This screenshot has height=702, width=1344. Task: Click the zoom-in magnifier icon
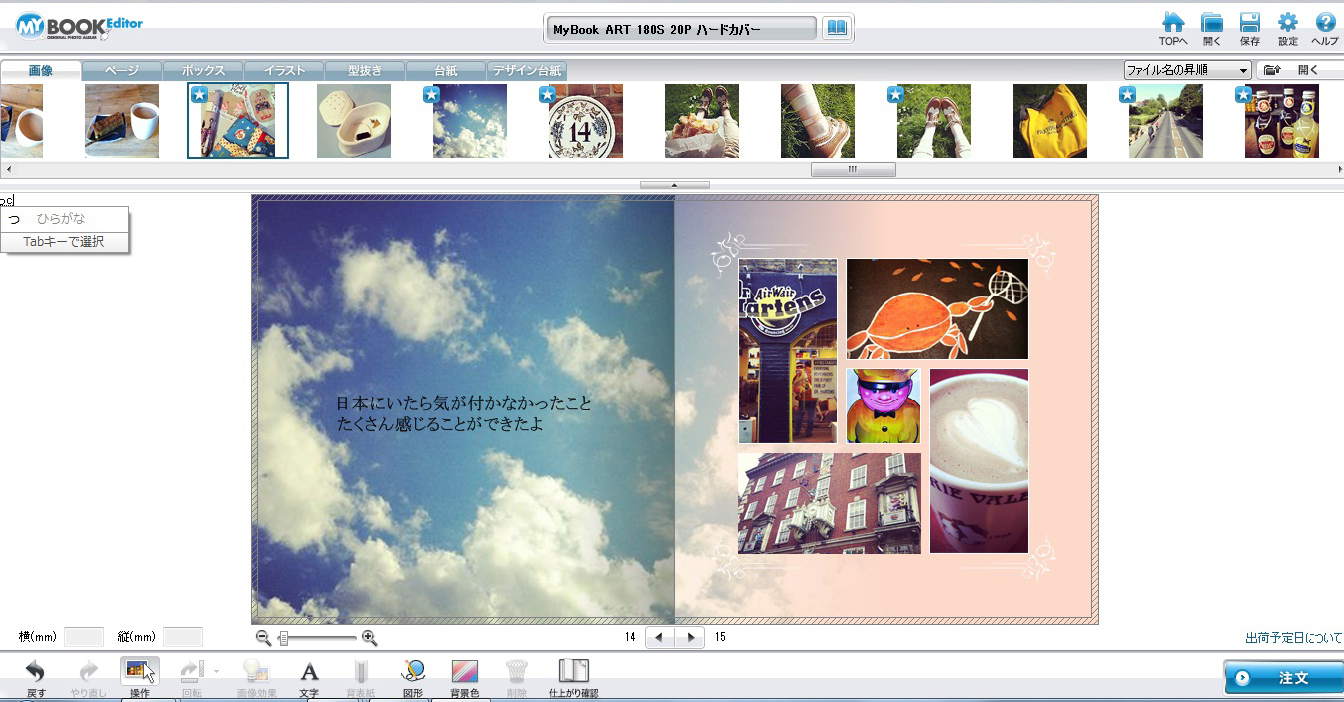[x=369, y=638]
